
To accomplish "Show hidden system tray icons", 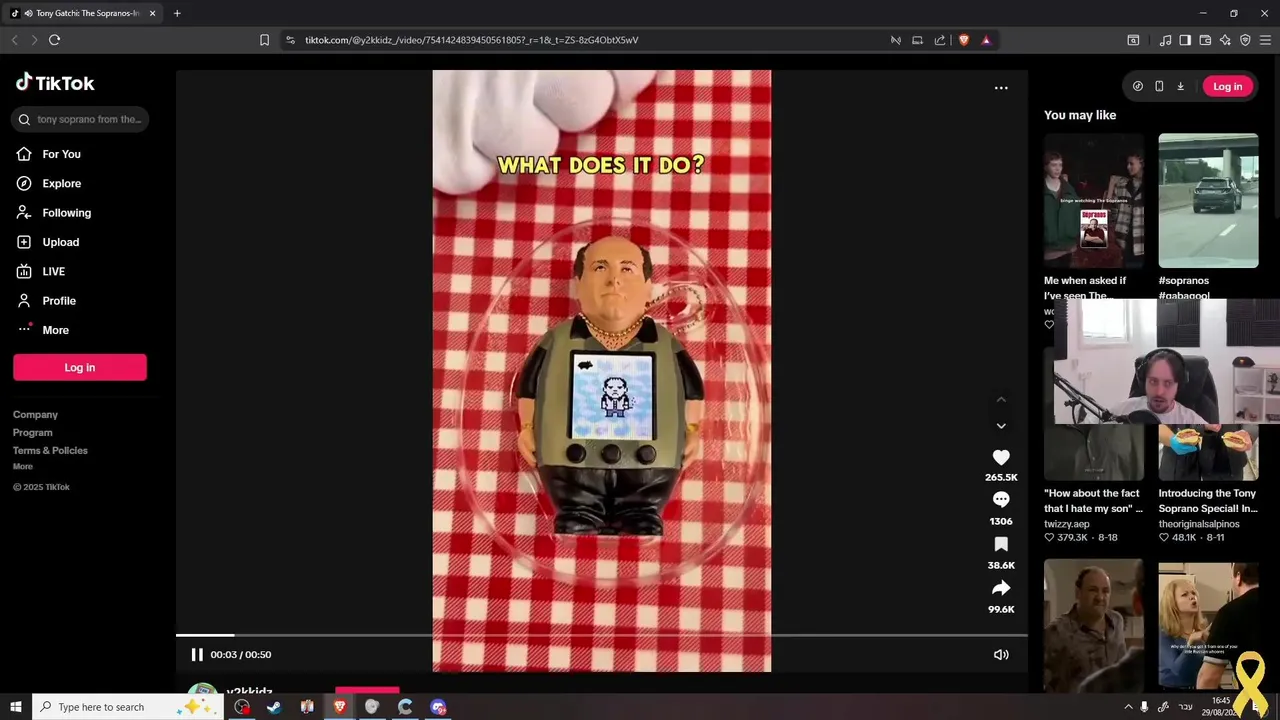I will click(1128, 707).
